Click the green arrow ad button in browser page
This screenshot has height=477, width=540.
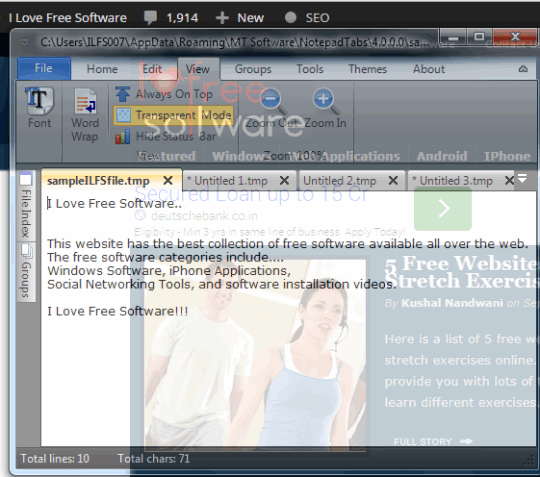443,208
